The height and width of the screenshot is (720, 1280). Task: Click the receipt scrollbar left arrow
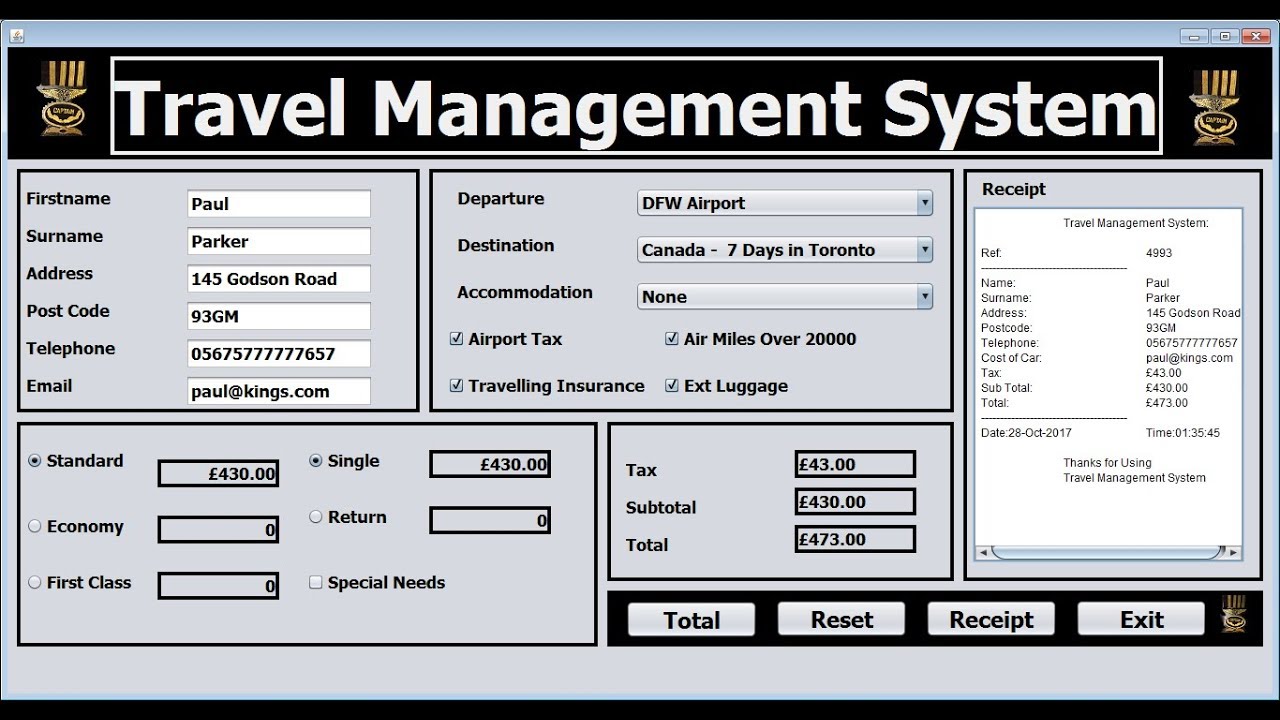pyautogui.click(x=983, y=552)
